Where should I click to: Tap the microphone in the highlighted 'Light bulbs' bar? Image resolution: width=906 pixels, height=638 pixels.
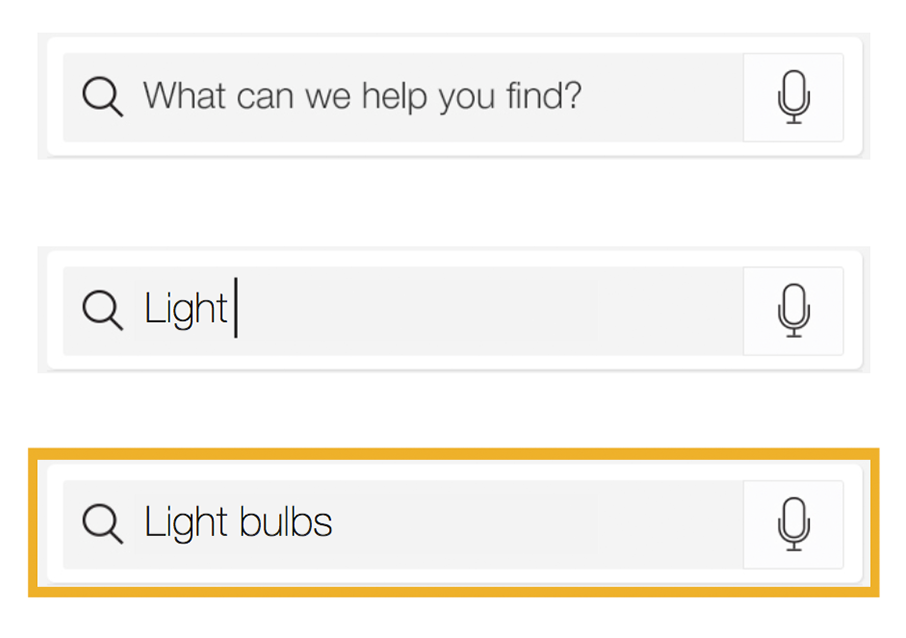click(793, 524)
